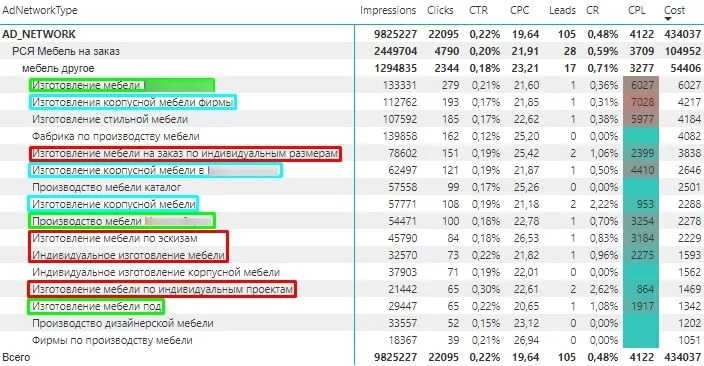The width and height of the screenshot is (704, 366).
Task: Select the CPL column header
Action: pyautogui.click(x=637, y=10)
